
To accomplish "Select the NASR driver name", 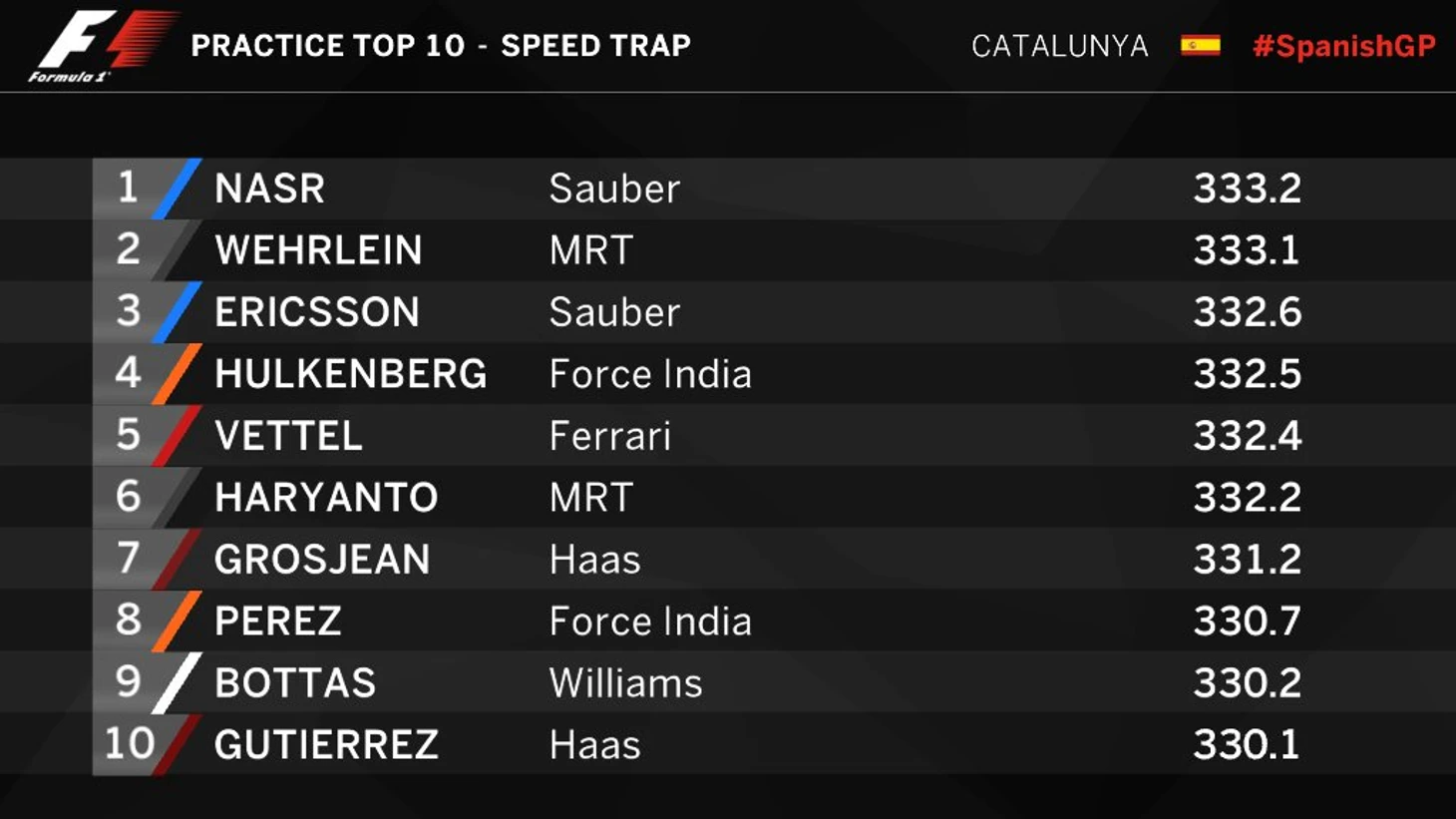I will click(x=269, y=189).
